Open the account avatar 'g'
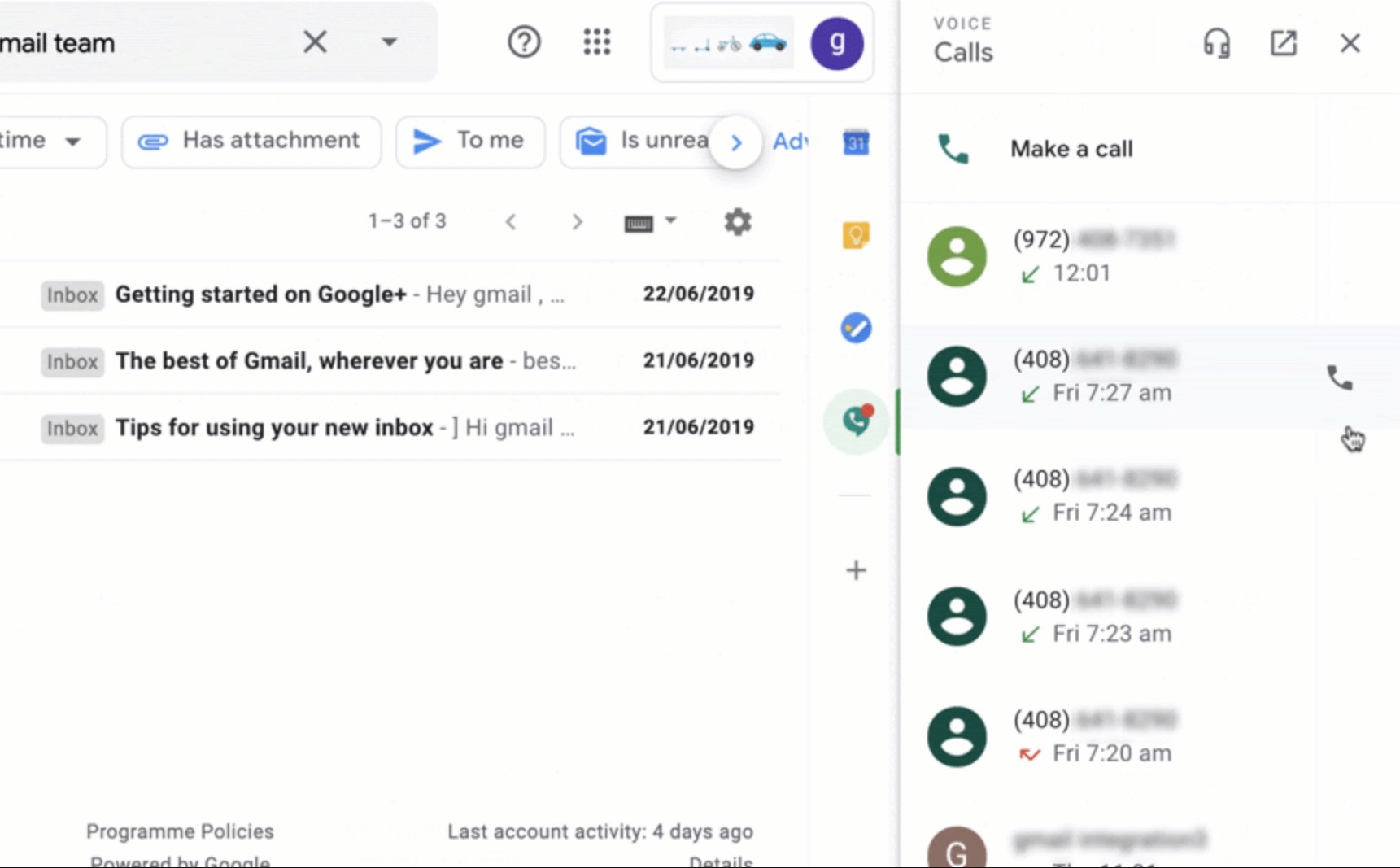This screenshot has height=868, width=1400. 836,43
